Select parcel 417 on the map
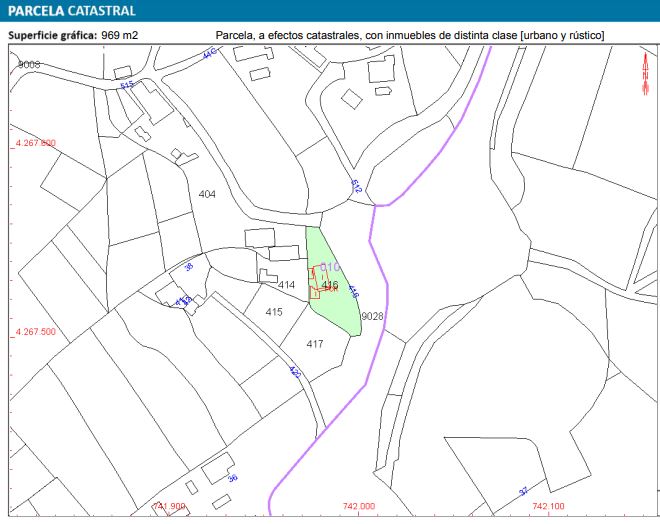The height and width of the screenshot is (524, 660). pos(315,344)
